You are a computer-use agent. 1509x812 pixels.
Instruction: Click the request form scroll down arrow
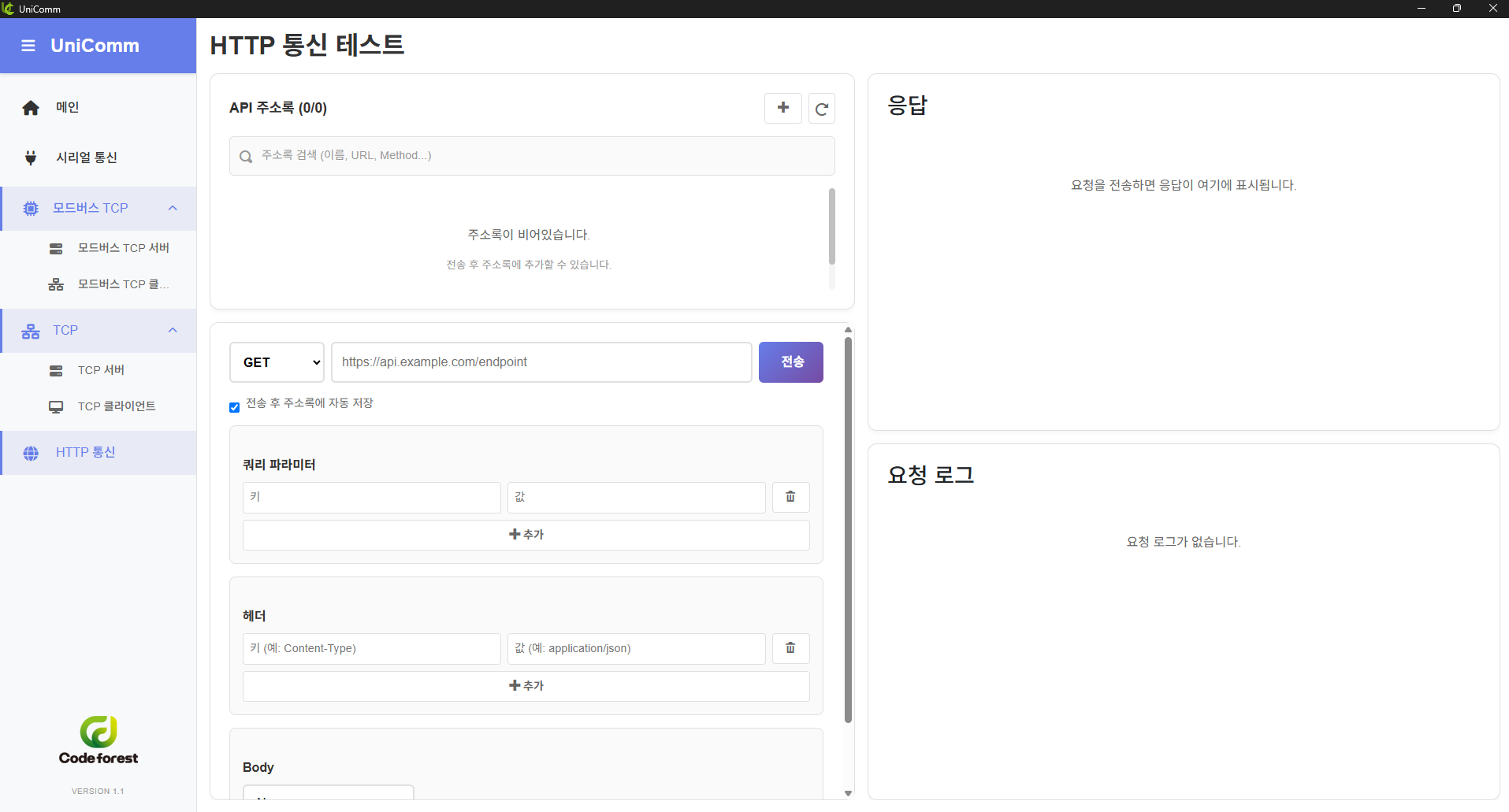849,793
